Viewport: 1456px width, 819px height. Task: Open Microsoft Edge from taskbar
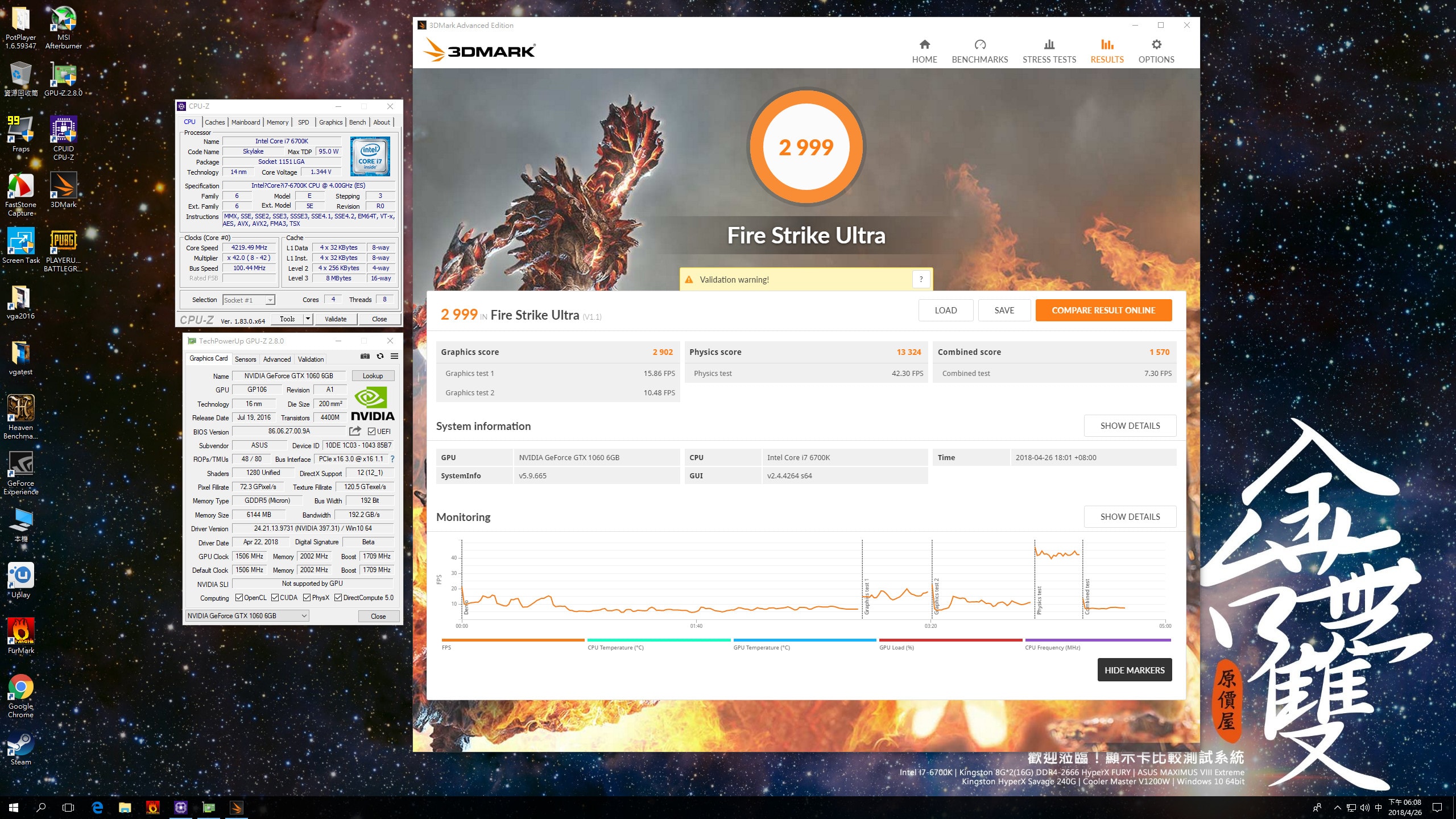point(97,807)
